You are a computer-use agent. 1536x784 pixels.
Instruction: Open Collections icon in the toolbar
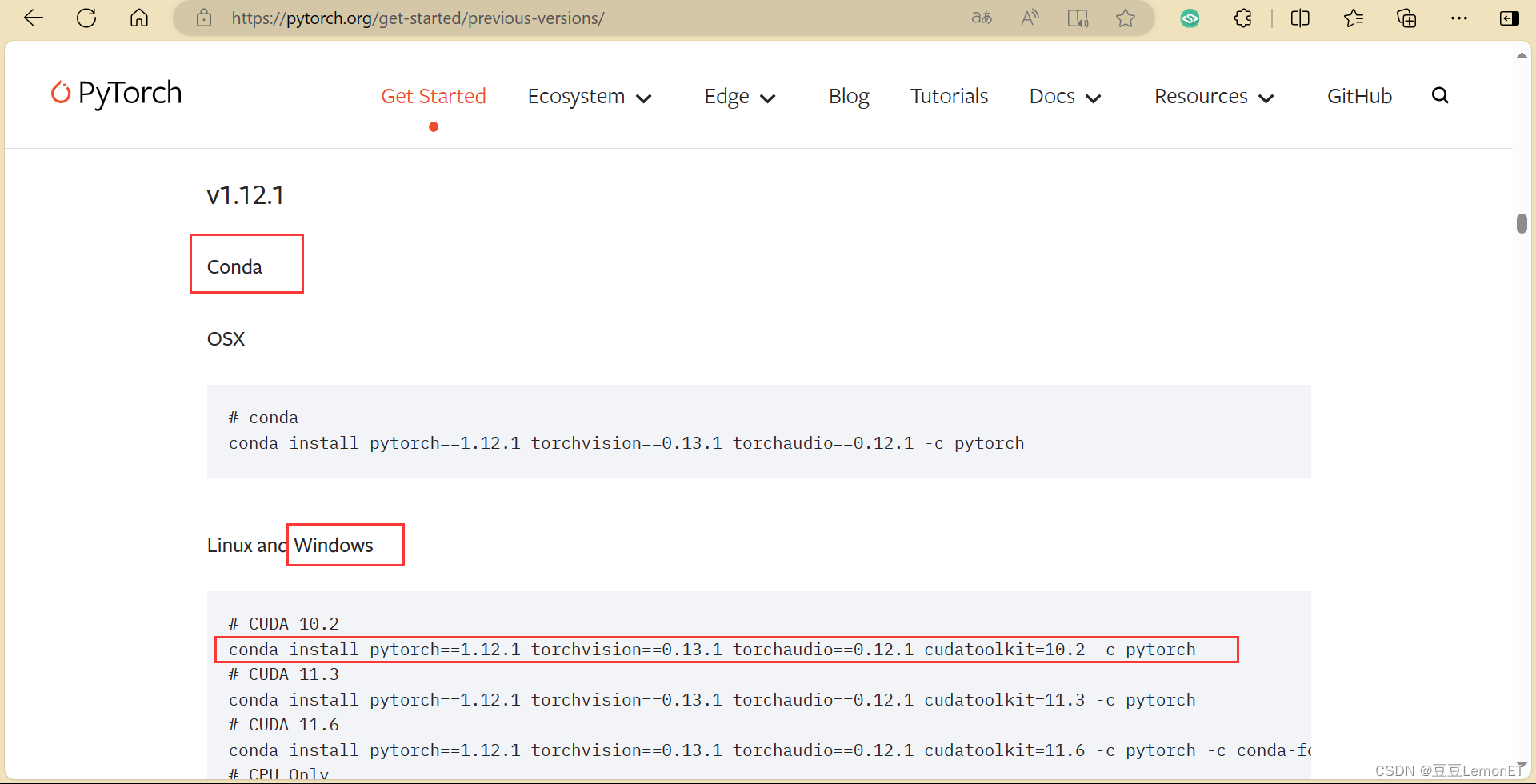[x=1406, y=18]
